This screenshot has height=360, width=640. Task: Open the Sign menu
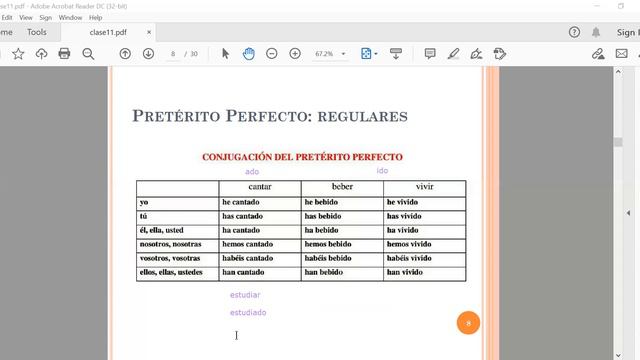pyautogui.click(x=45, y=18)
